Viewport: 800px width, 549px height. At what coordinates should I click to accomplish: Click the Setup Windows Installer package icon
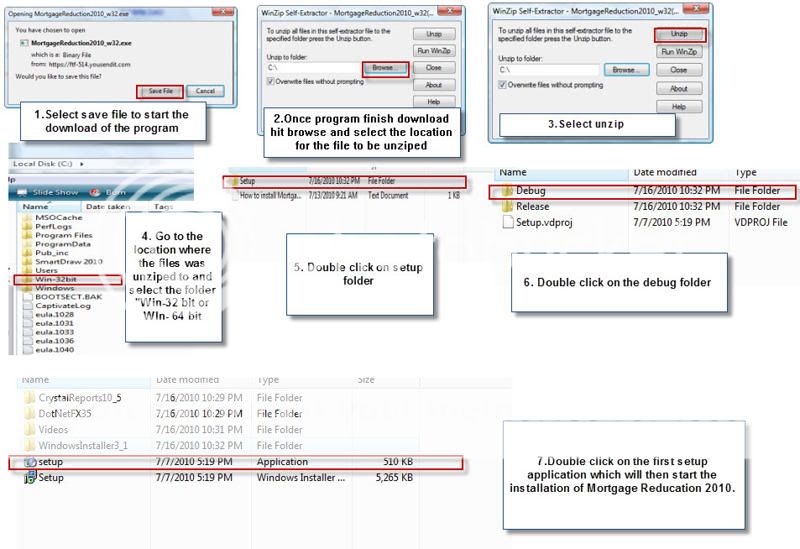28,478
